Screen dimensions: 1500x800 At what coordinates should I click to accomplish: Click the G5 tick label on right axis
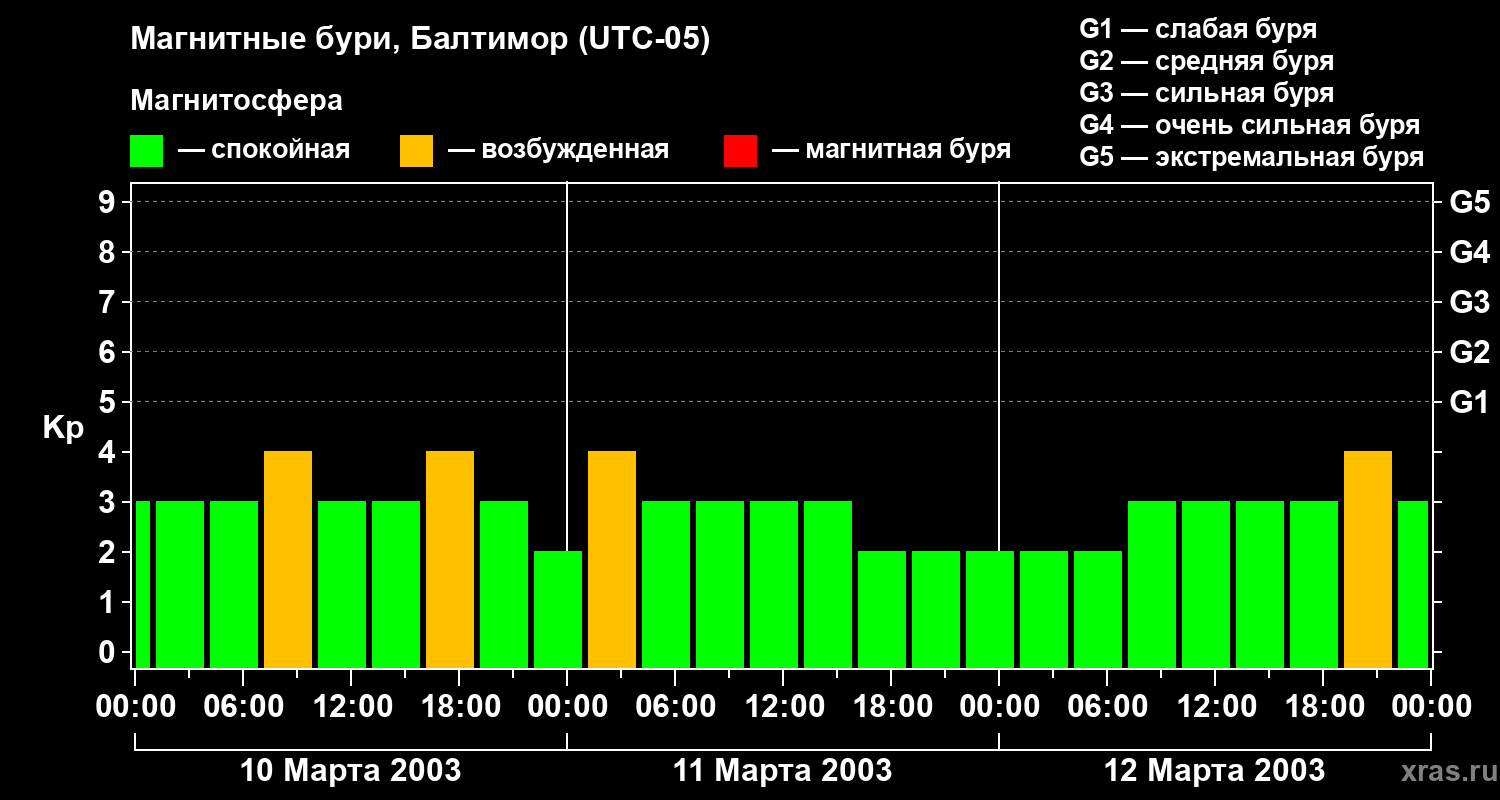(1469, 203)
